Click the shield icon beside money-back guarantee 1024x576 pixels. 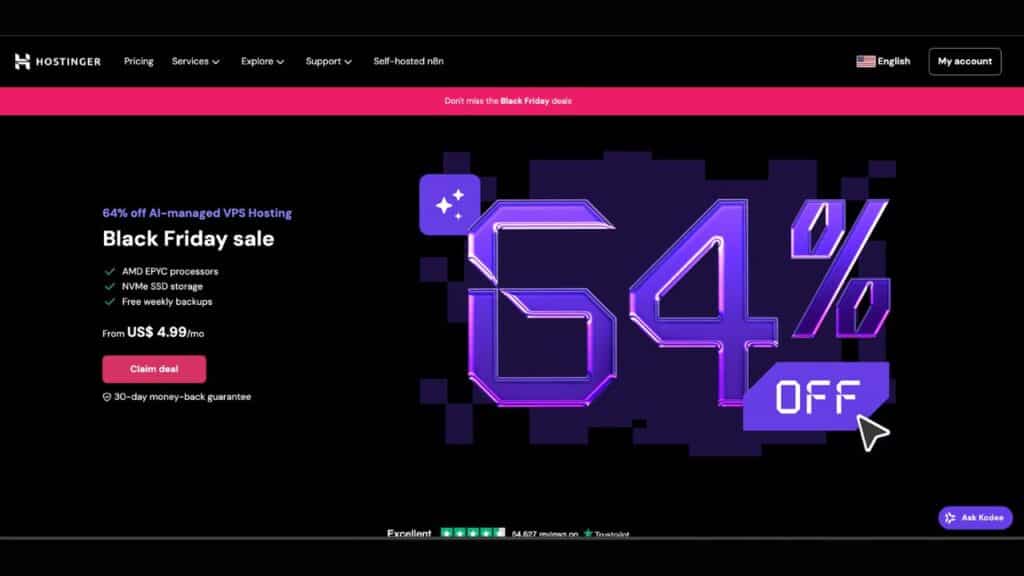tap(107, 397)
